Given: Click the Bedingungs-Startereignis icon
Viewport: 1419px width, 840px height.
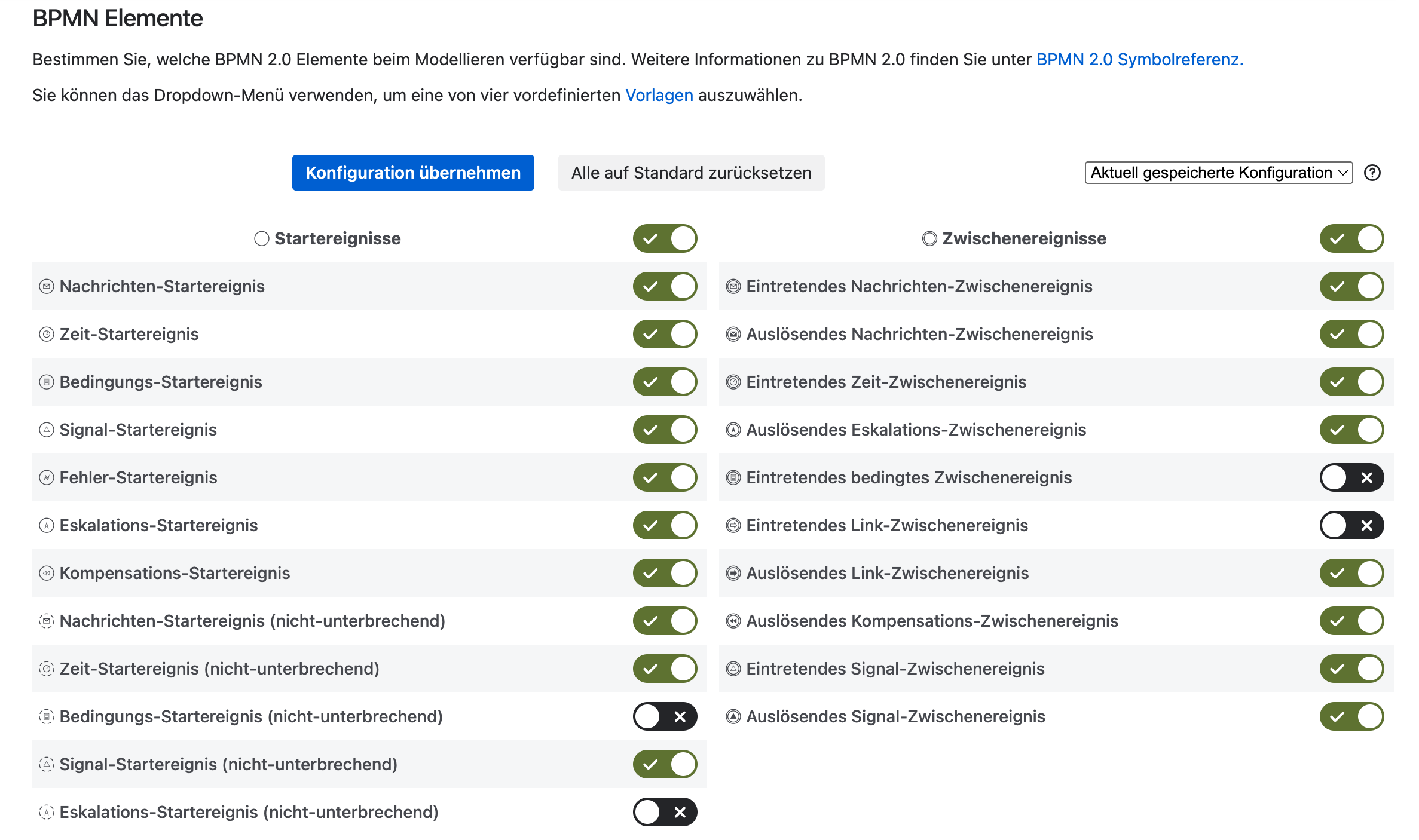Looking at the screenshot, I should tap(47, 382).
